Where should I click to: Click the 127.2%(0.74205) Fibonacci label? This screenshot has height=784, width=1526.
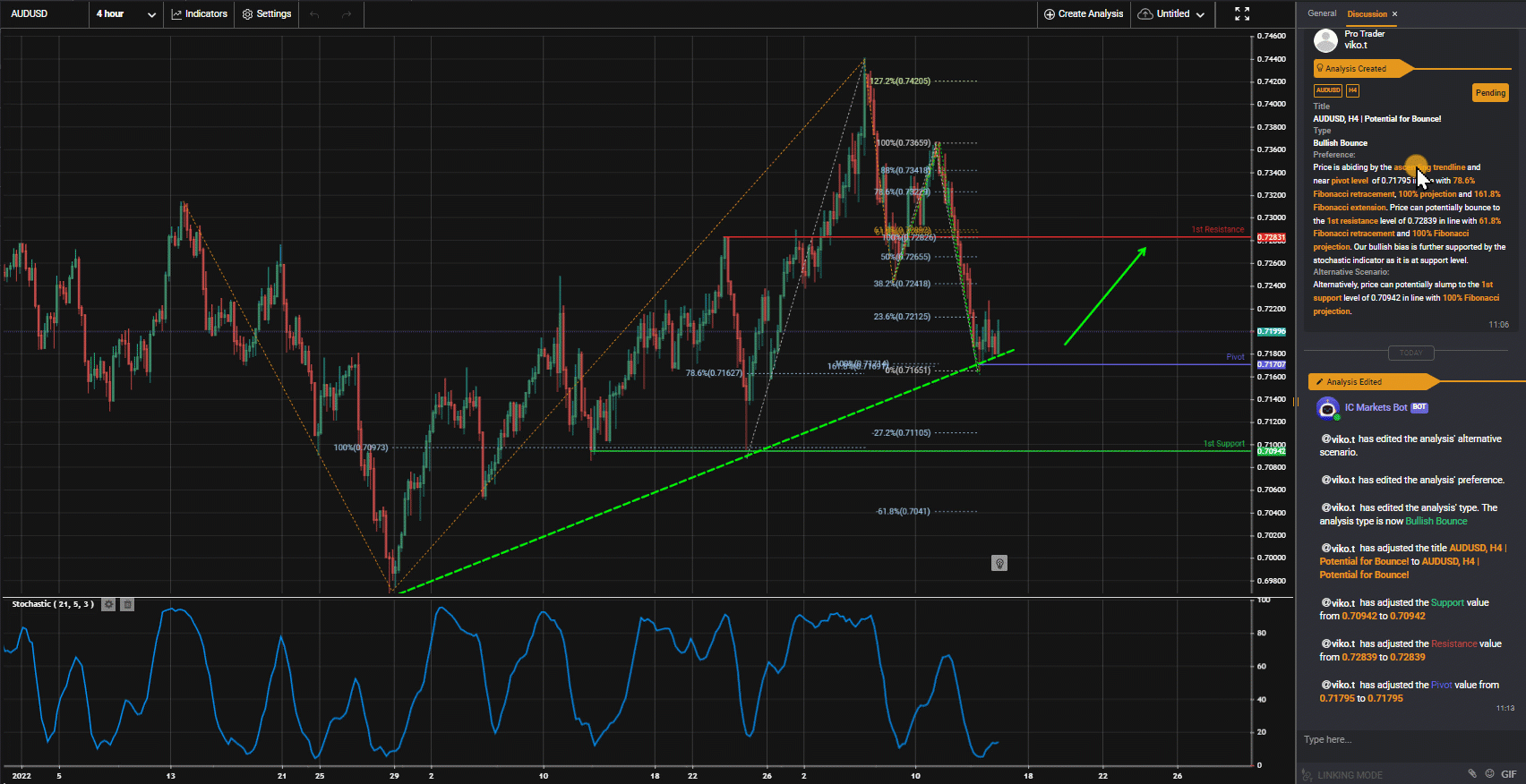pos(900,81)
